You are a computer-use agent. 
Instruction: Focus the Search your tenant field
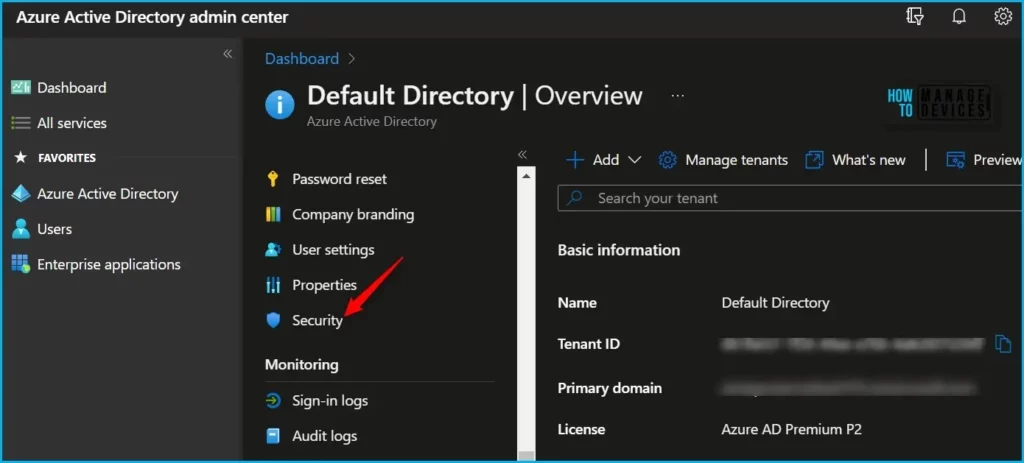[790, 198]
